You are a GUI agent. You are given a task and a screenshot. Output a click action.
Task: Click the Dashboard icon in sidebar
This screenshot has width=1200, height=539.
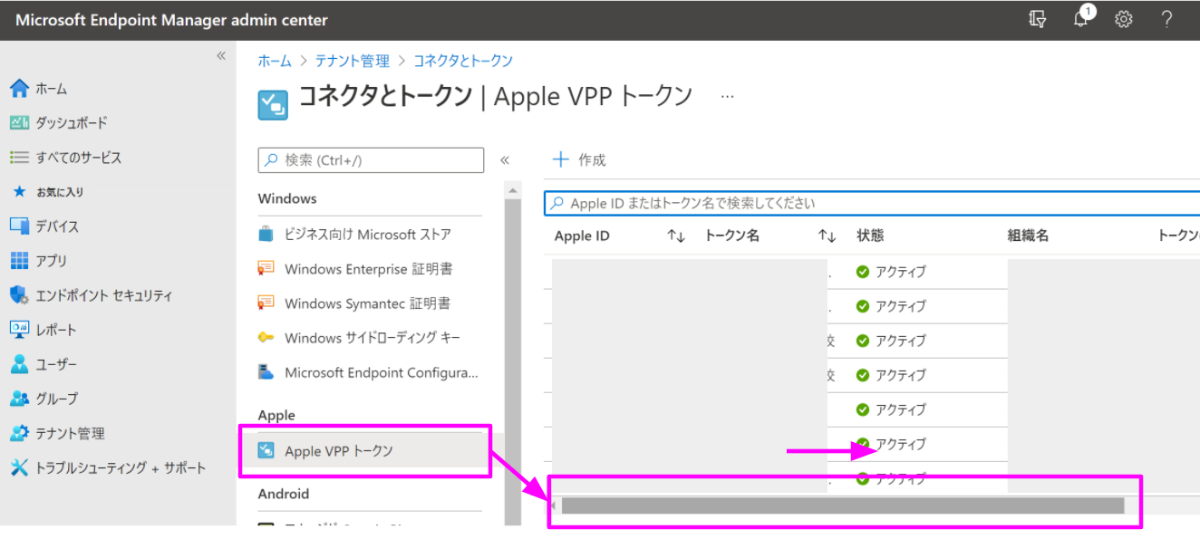[x=19, y=123]
